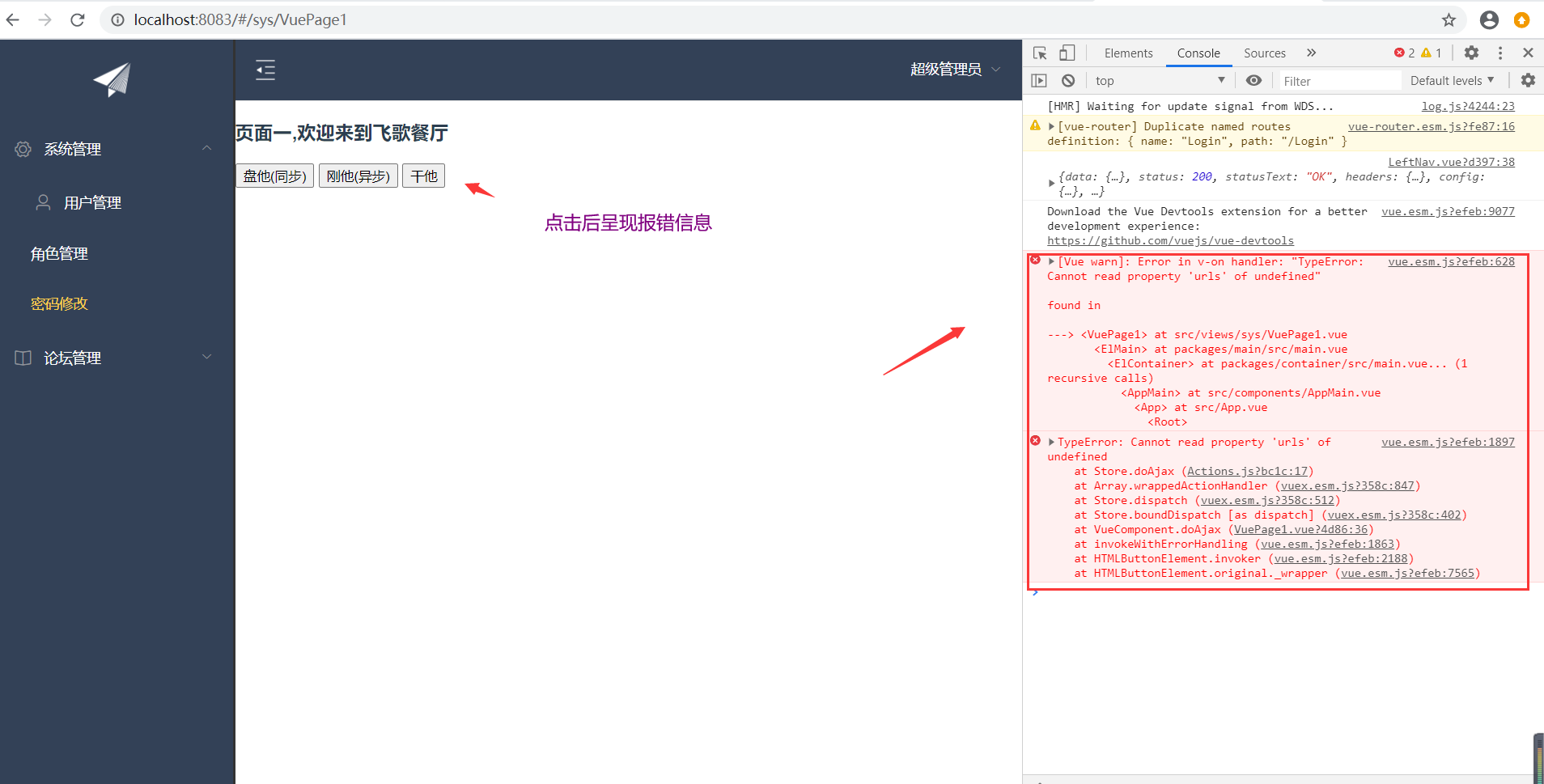Open DevTools settings gear
1544x784 pixels.
[x=1472, y=53]
